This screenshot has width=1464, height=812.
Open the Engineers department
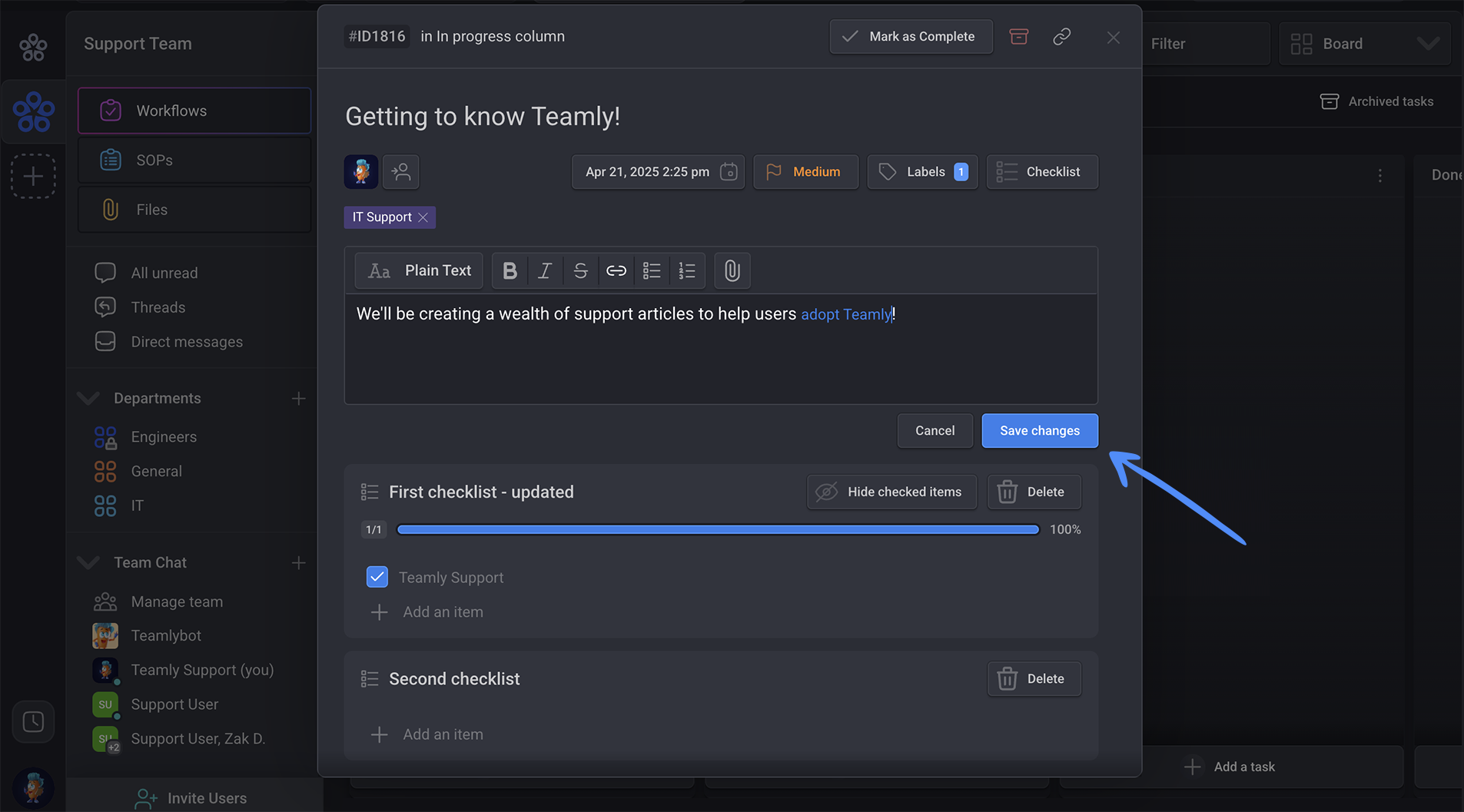[x=164, y=436]
